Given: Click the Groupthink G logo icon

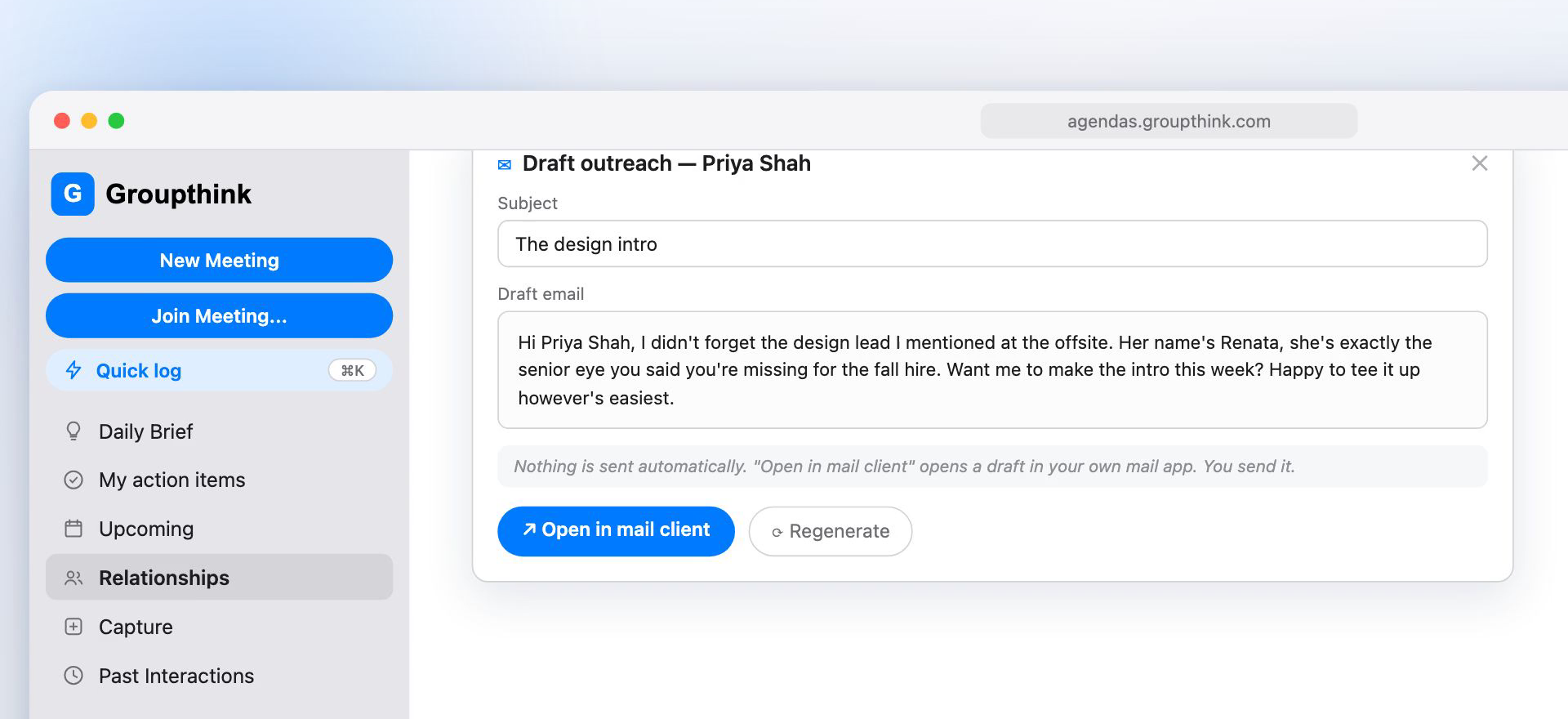Looking at the screenshot, I should (73, 194).
